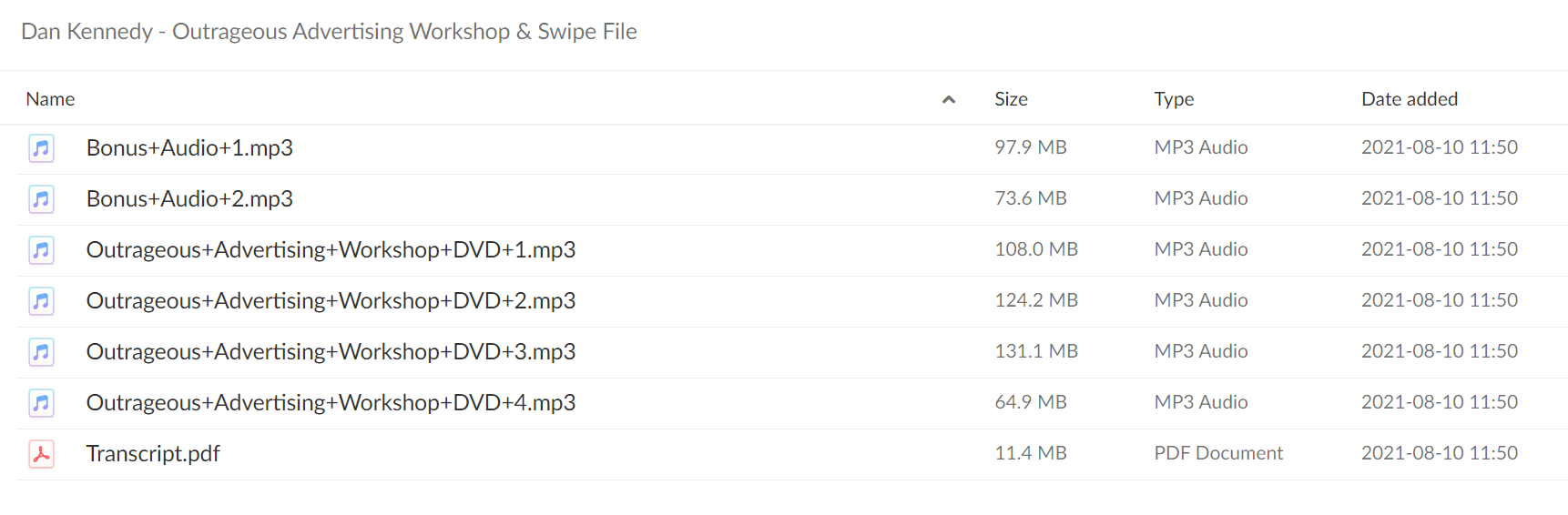Open Bonus+Audio+2.mp3 file name

click(x=189, y=199)
